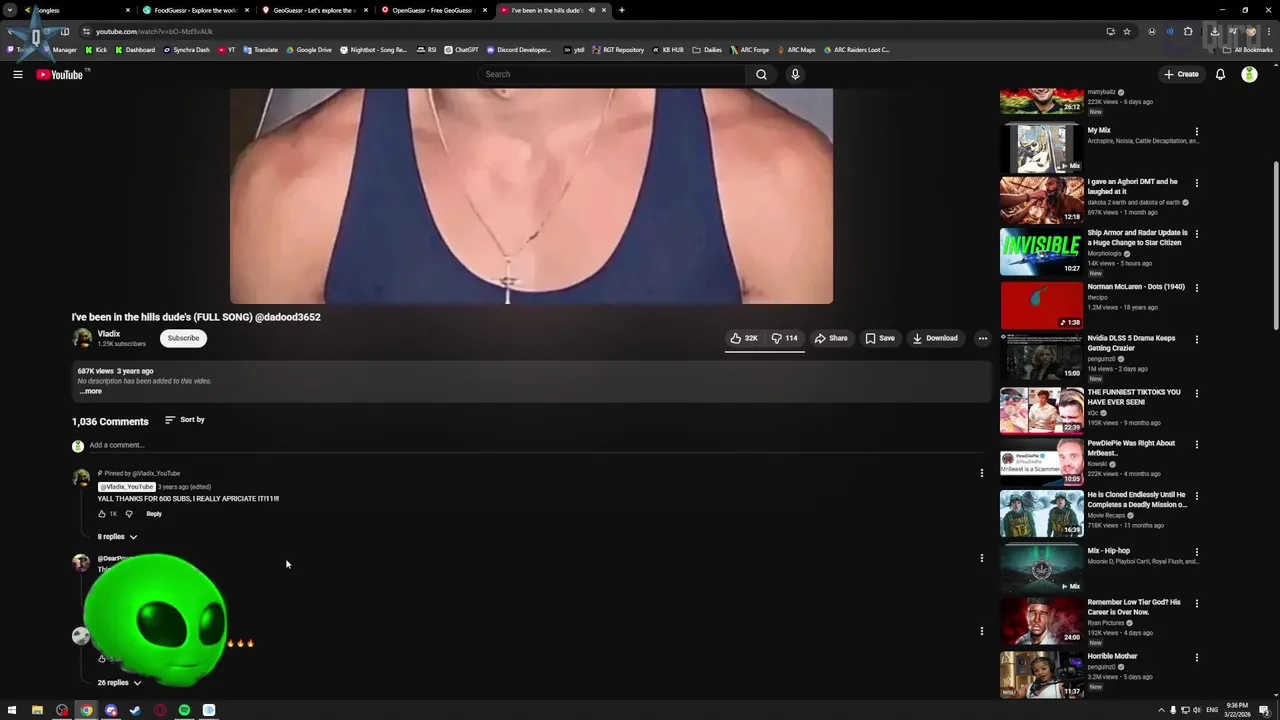Open 'Nvidia DLSS 5 Drama' video thumbnail
1280x720 pixels.
tap(1041, 357)
